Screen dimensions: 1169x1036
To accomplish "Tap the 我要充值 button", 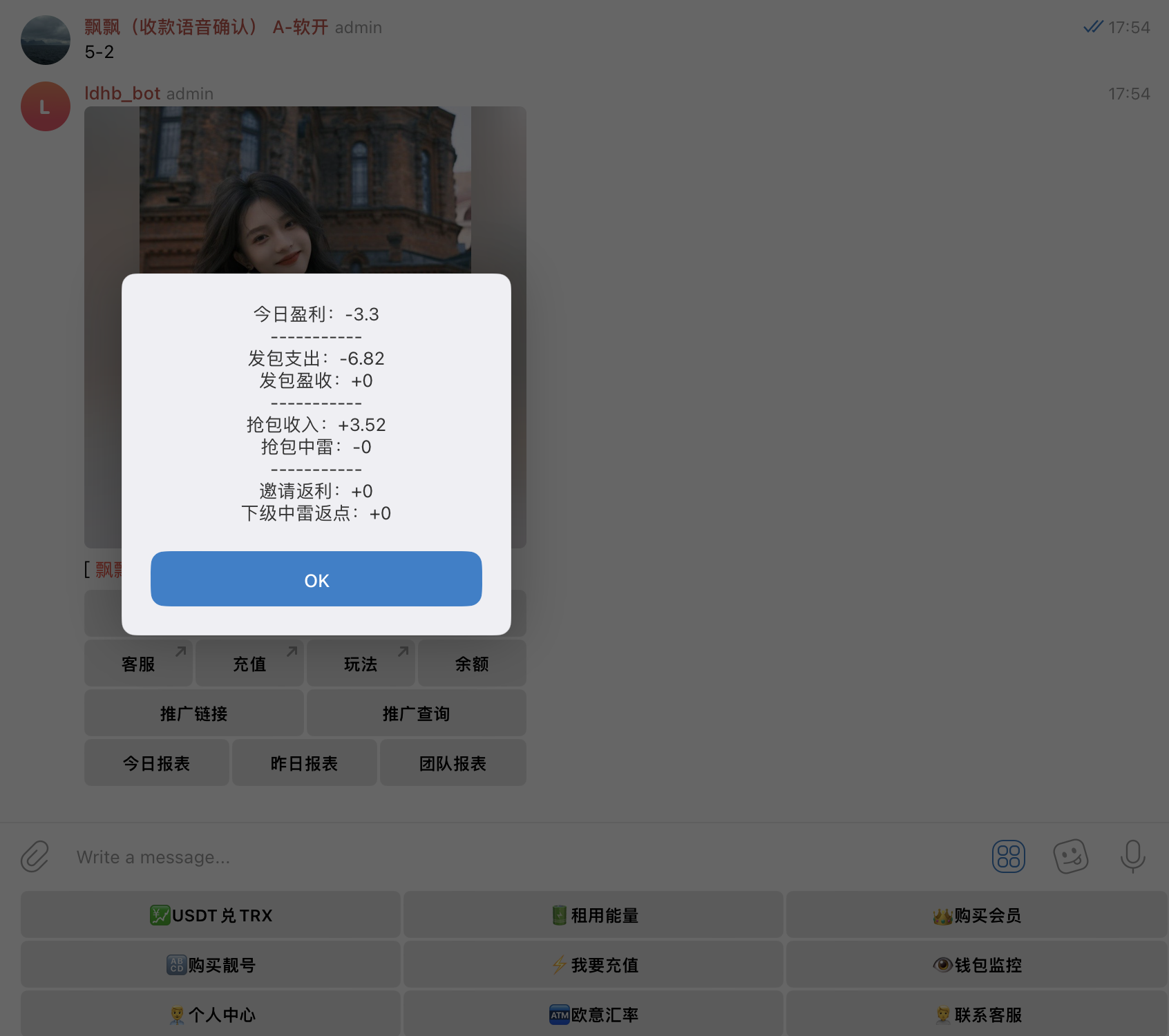I will [593, 965].
